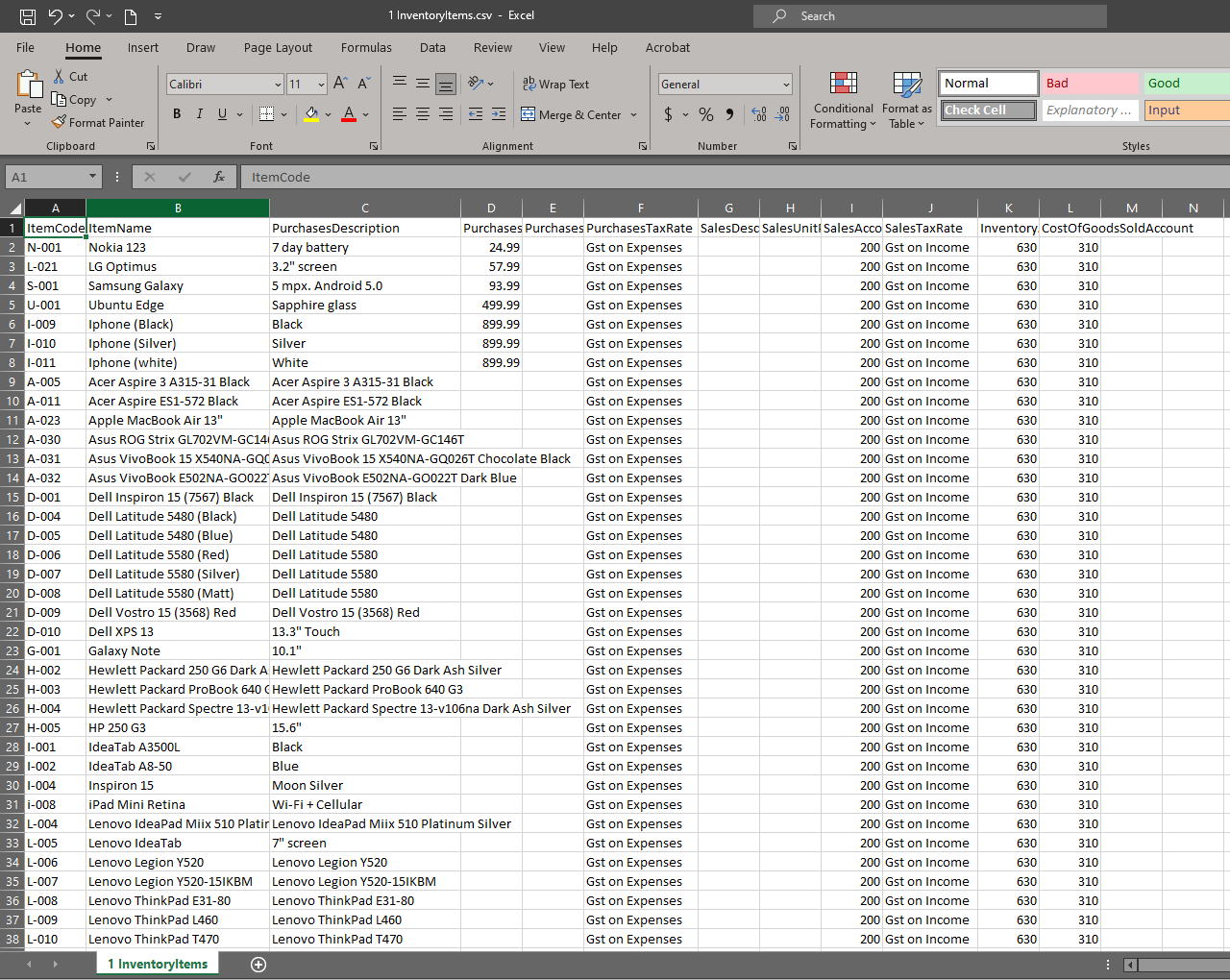Toggle italic formatting
1230x980 pixels.
point(200,114)
